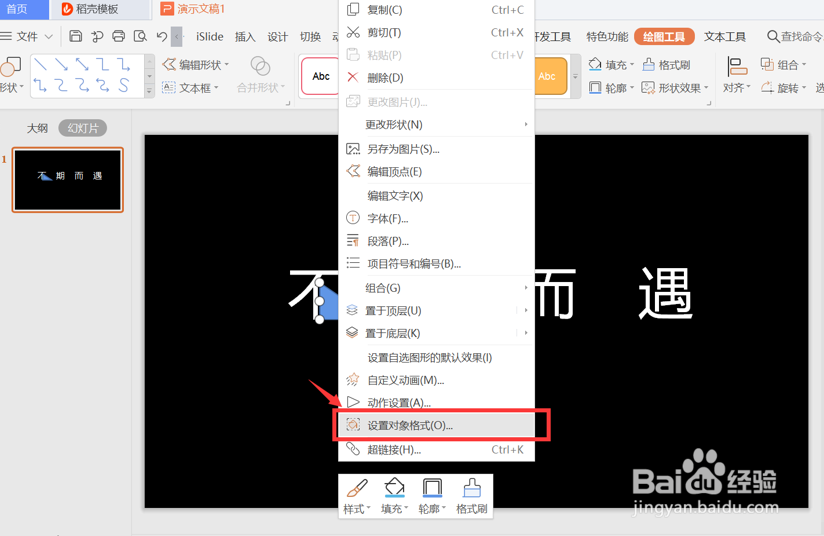Click the character 遇 on the slide
Viewport: 824px width, 536px height.
[666, 293]
